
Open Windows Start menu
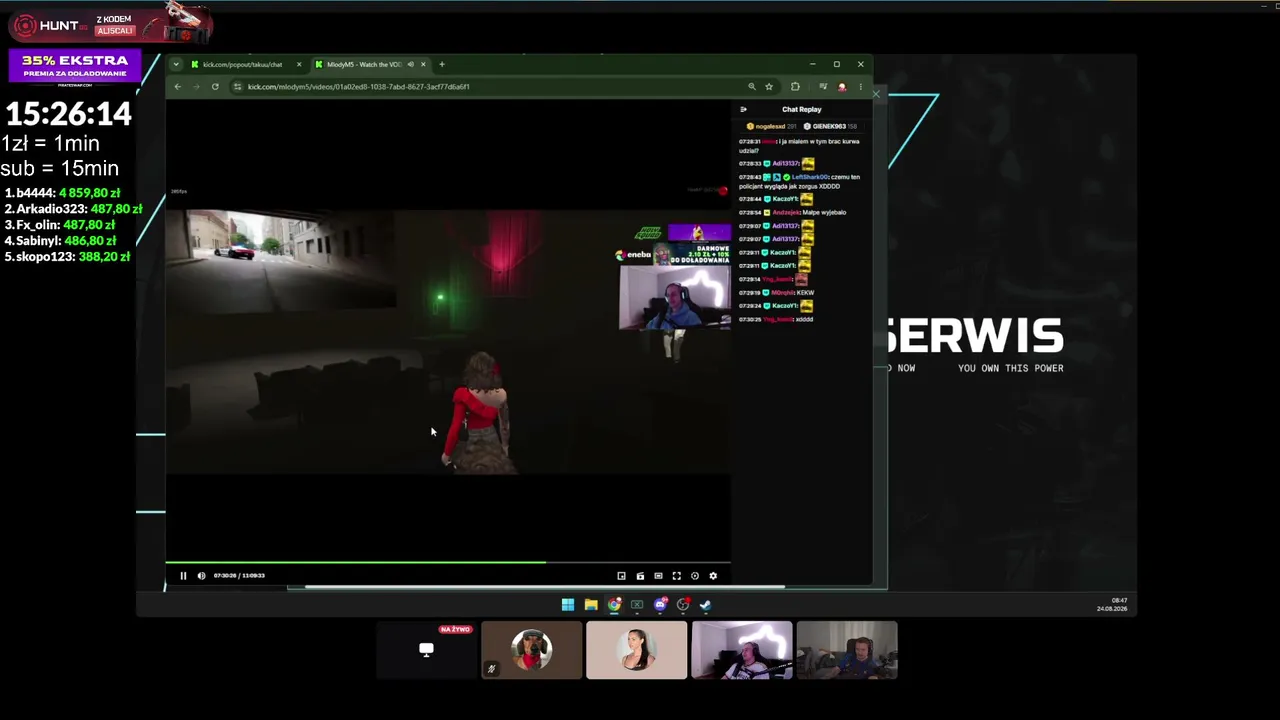click(x=568, y=604)
